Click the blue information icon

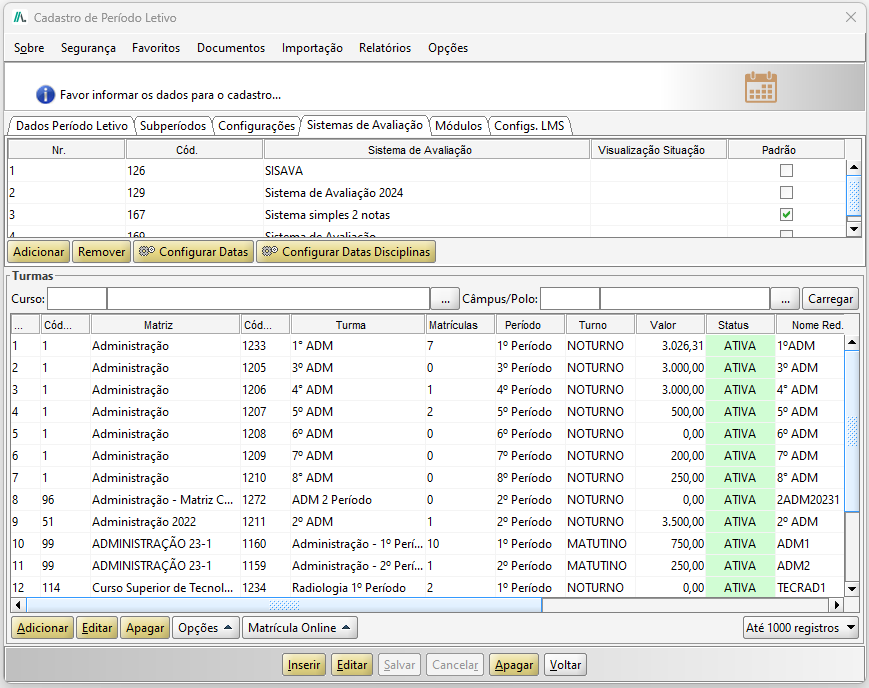click(x=45, y=95)
